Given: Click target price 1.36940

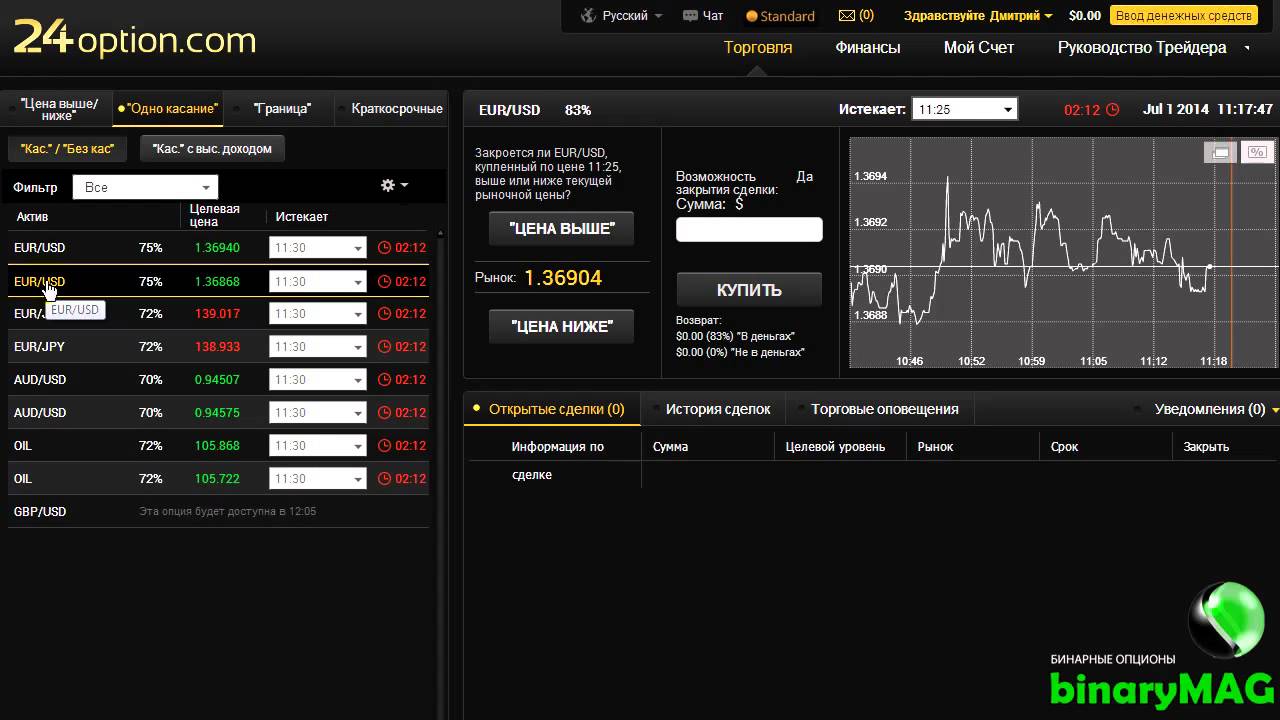Looking at the screenshot, I should tap(217, 248).
